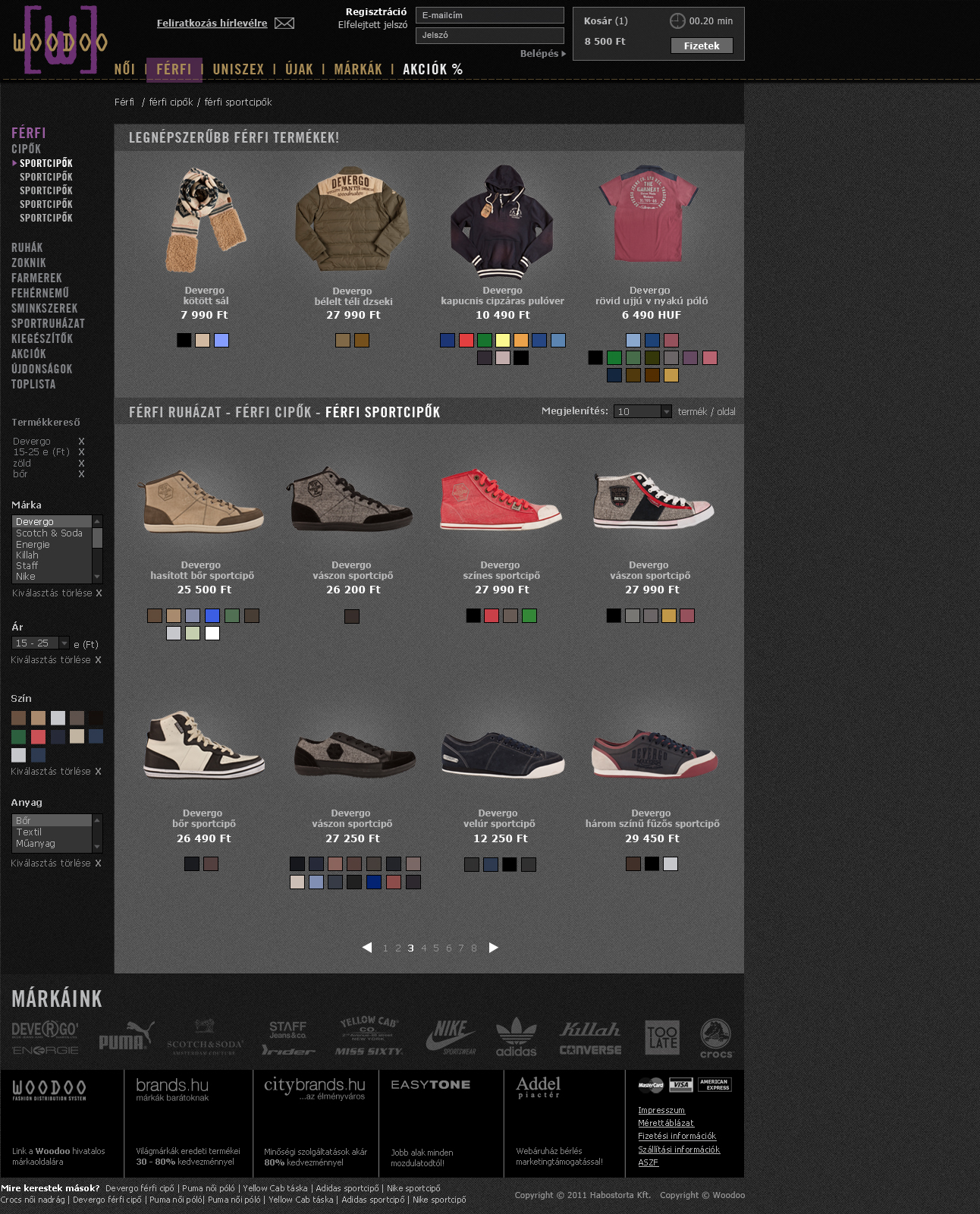Click the clock icon in the cart box

(x=677, y=21)
